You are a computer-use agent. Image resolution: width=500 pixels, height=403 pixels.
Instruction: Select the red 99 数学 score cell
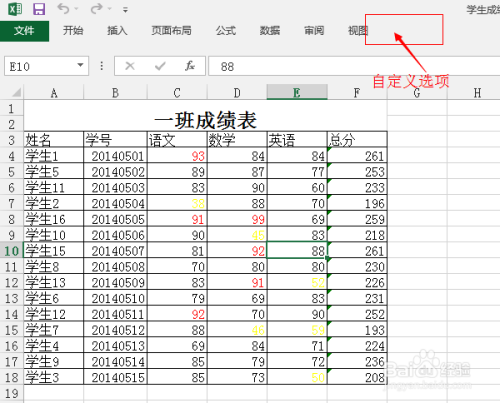pos(237,219)
